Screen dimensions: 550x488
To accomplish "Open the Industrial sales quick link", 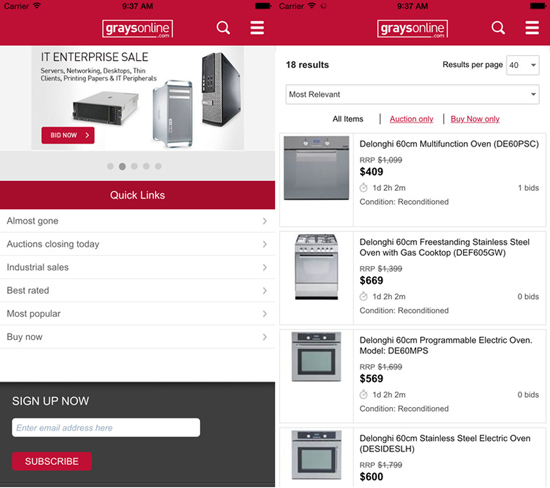I will 138,267.
